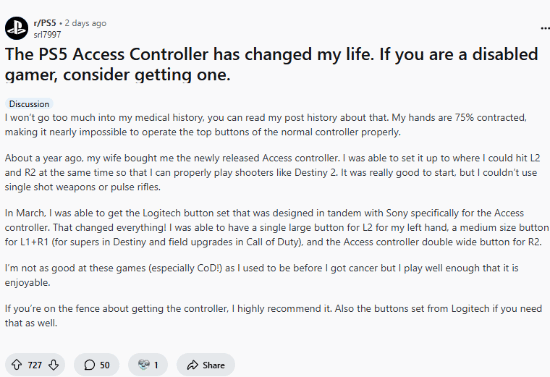Image resolution: width=550 pixels, height=377 pixels.
Task: Click the 50 comments count
Action: pos(105,365)
